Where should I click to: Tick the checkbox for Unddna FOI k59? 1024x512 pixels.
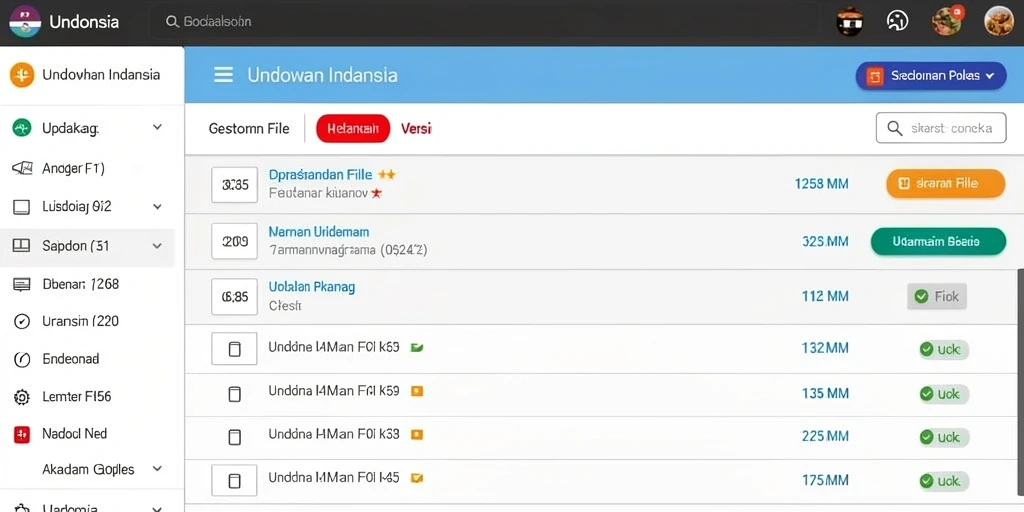tap(234, 394)
